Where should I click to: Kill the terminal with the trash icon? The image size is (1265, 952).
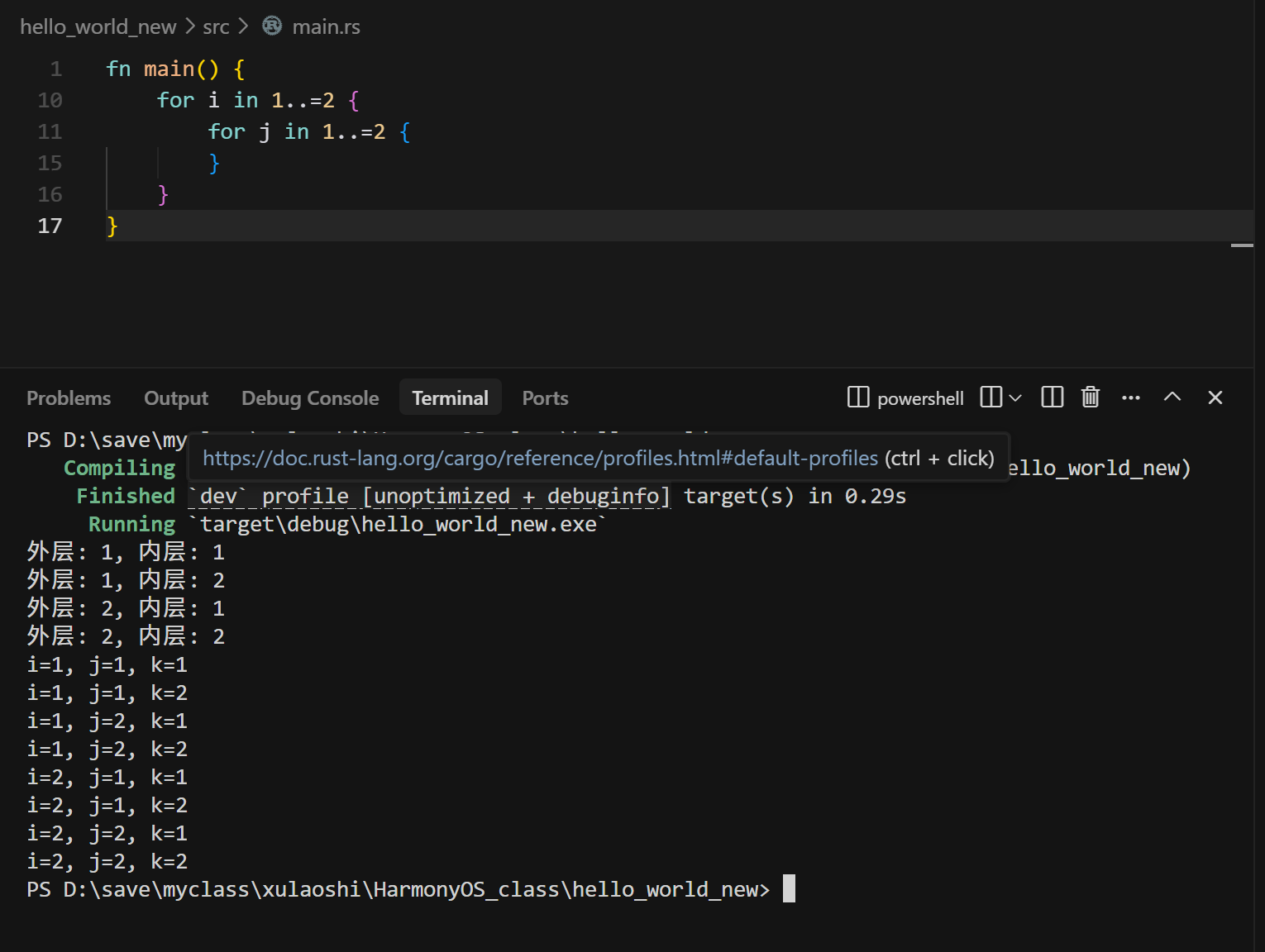click(1091, 397)
